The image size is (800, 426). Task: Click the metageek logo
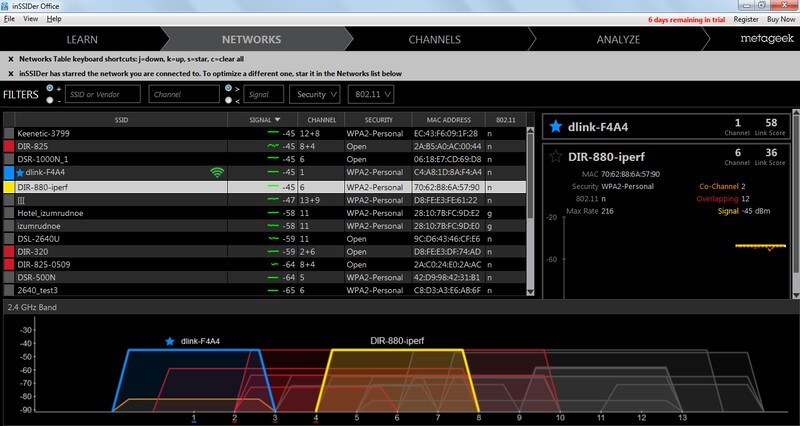[767, 39]
